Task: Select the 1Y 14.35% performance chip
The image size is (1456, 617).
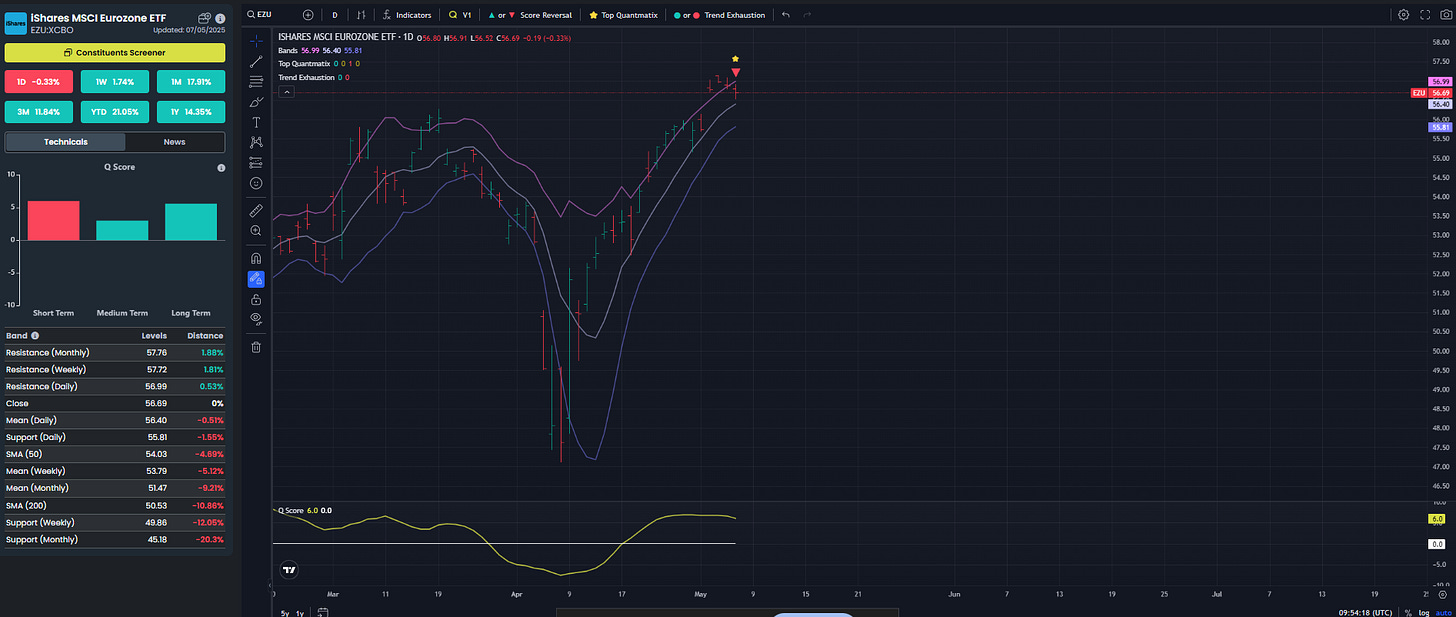Action: (x=191, y=111)
